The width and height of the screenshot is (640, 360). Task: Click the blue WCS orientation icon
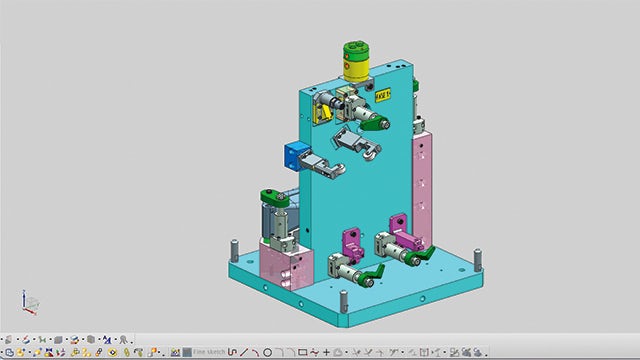coord(107,340)
